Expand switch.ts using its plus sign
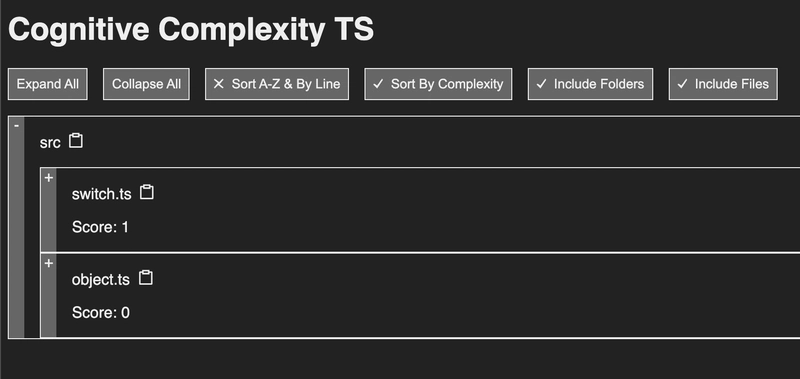800x379 pixels. [49, 178]
